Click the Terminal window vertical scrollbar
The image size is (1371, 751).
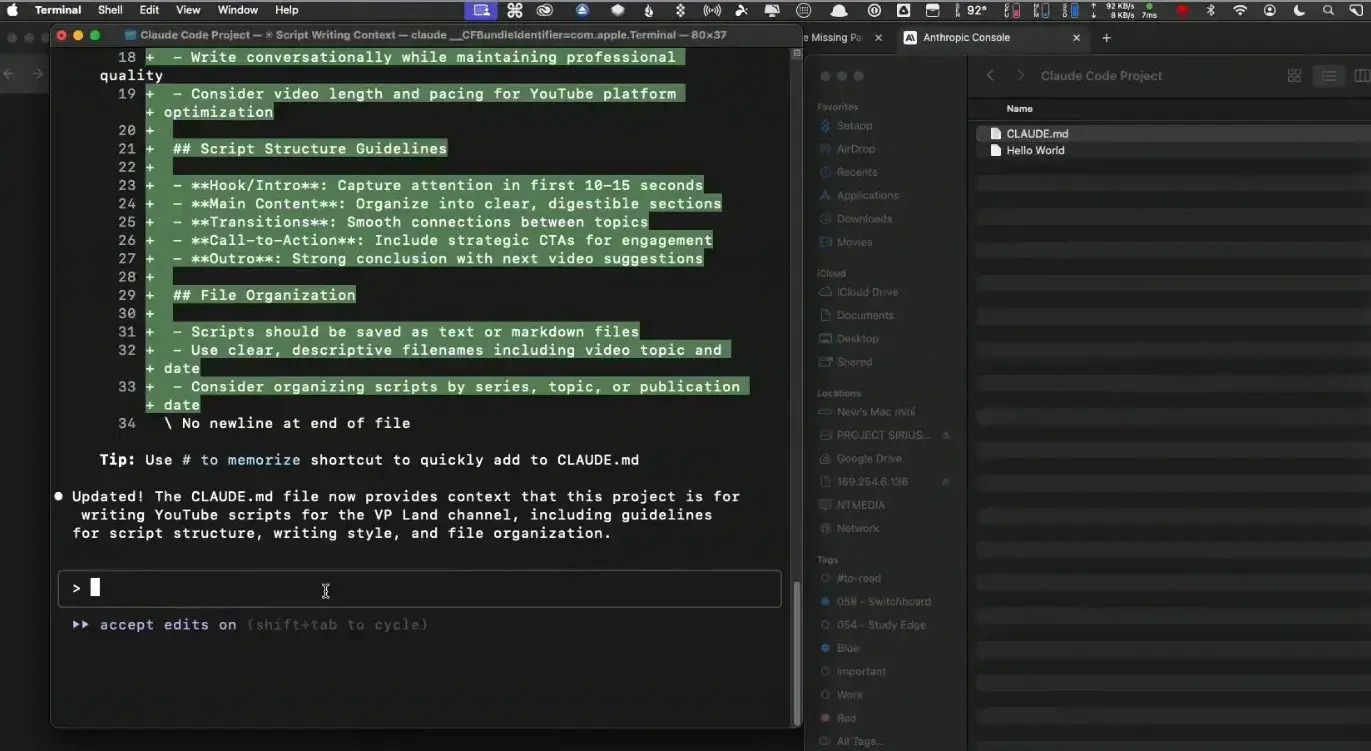click(x=796, y=653)
